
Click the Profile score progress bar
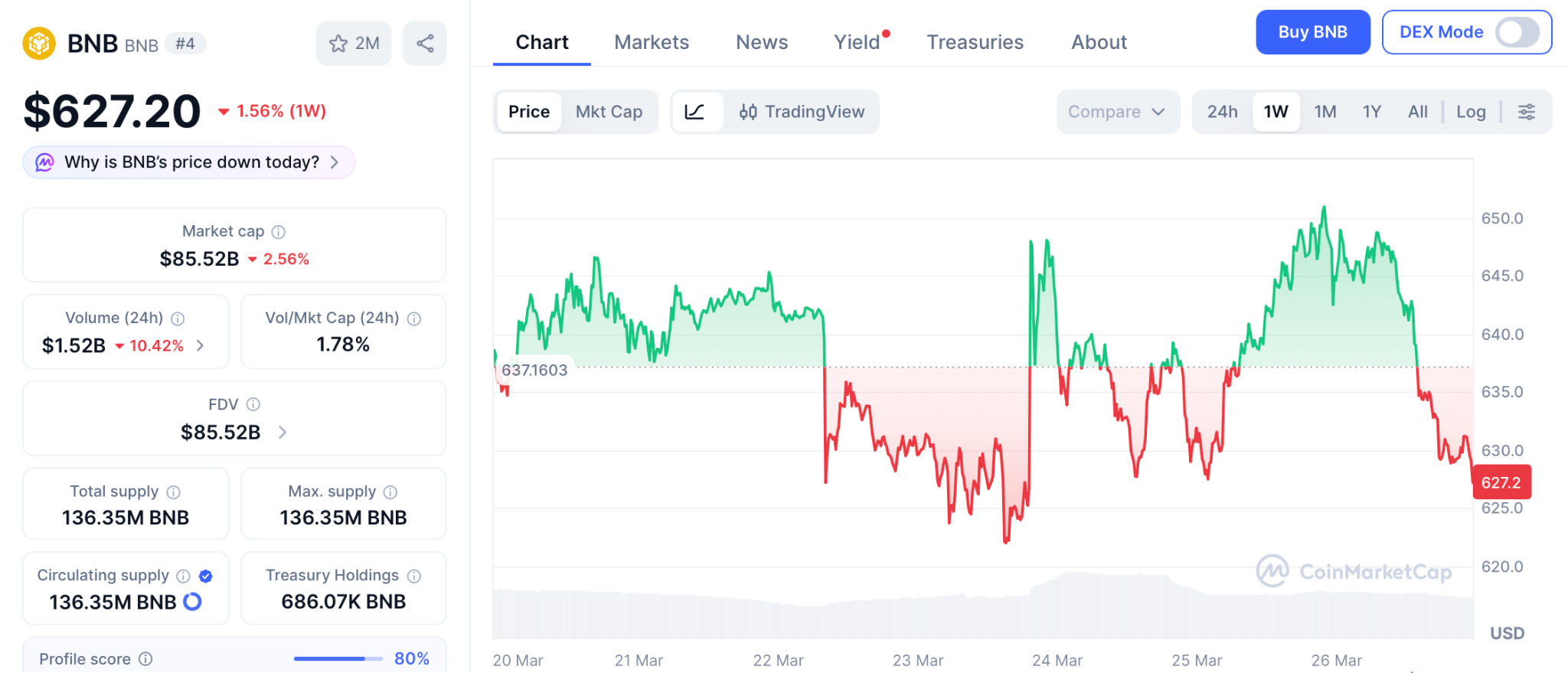338,658
